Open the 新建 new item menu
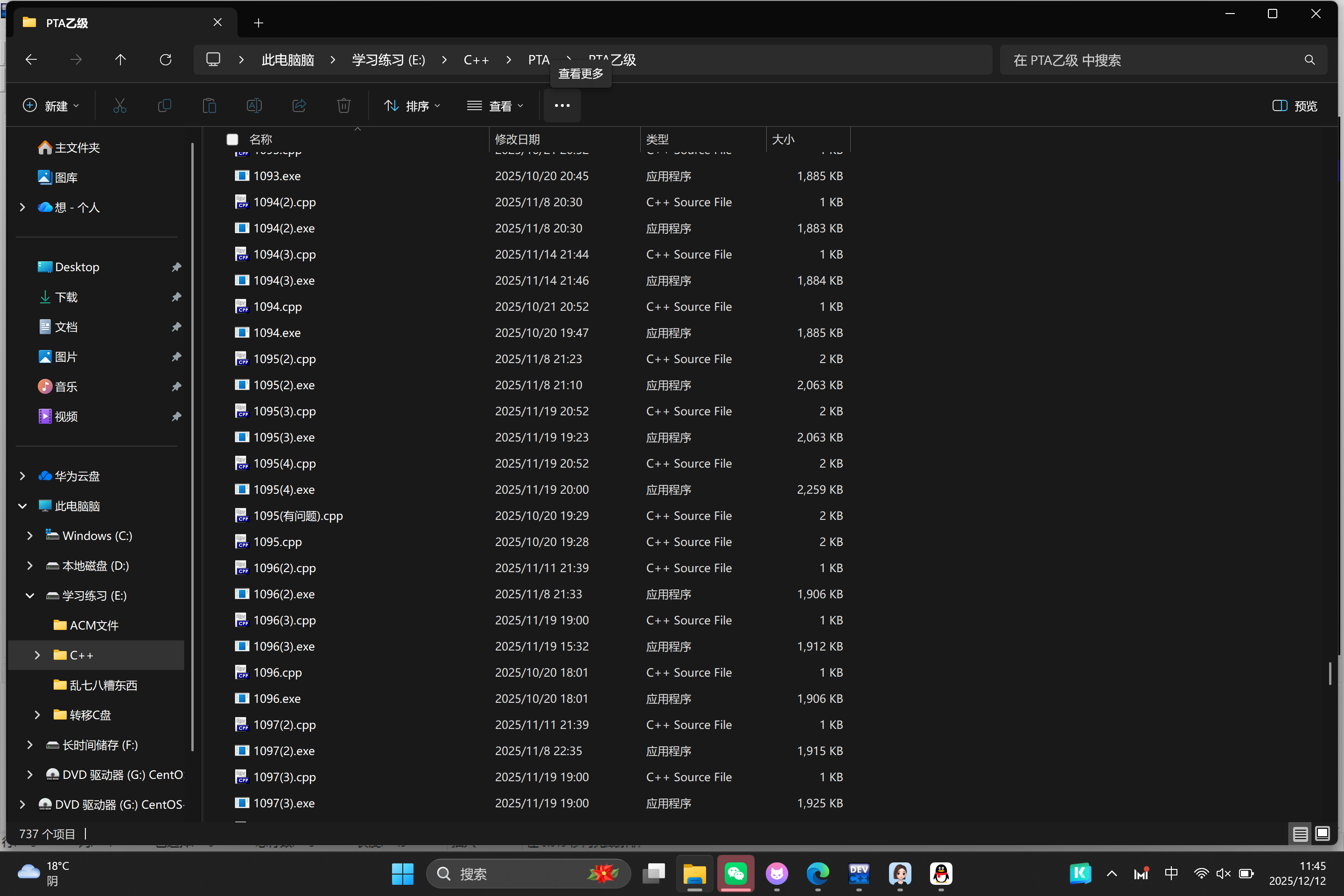 point(51,106)
